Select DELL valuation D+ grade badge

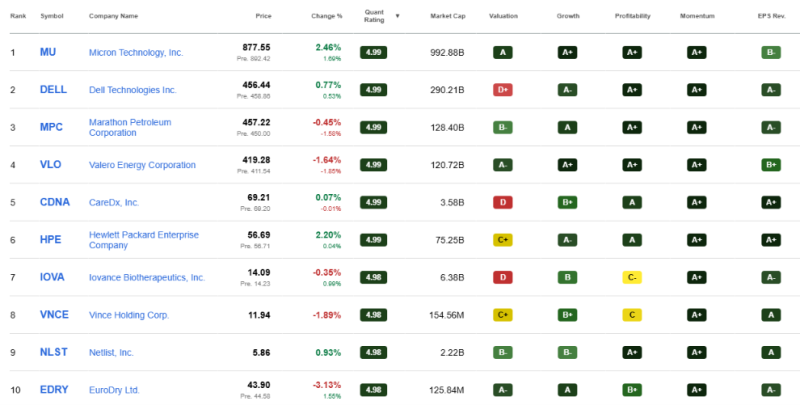pyautogui.click(x=503, y=90)
